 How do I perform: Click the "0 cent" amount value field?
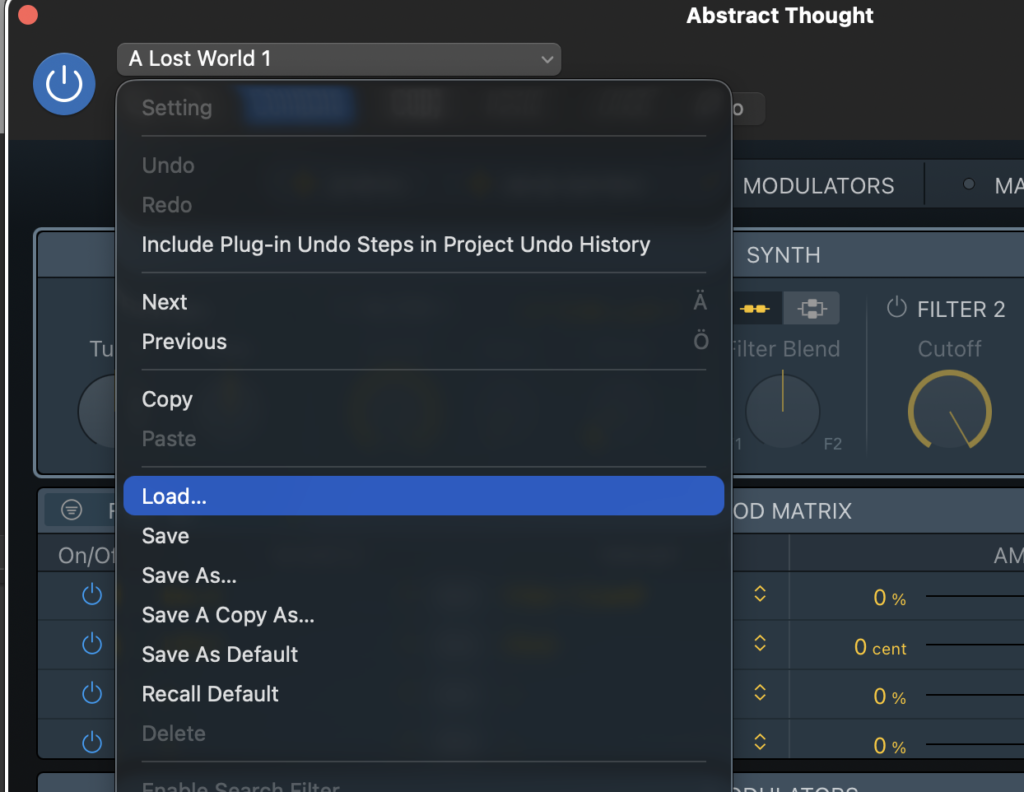[880, 647]
